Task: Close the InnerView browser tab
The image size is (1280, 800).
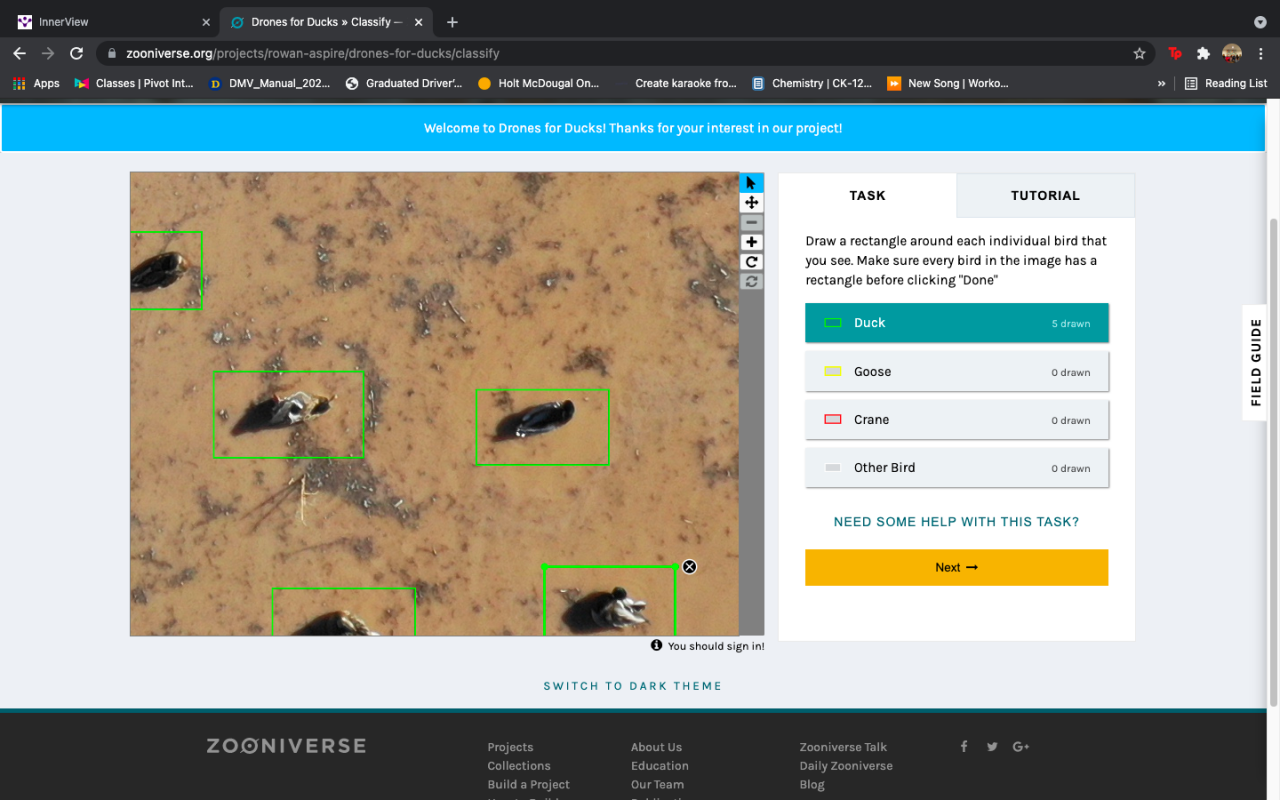Action: 206,22
